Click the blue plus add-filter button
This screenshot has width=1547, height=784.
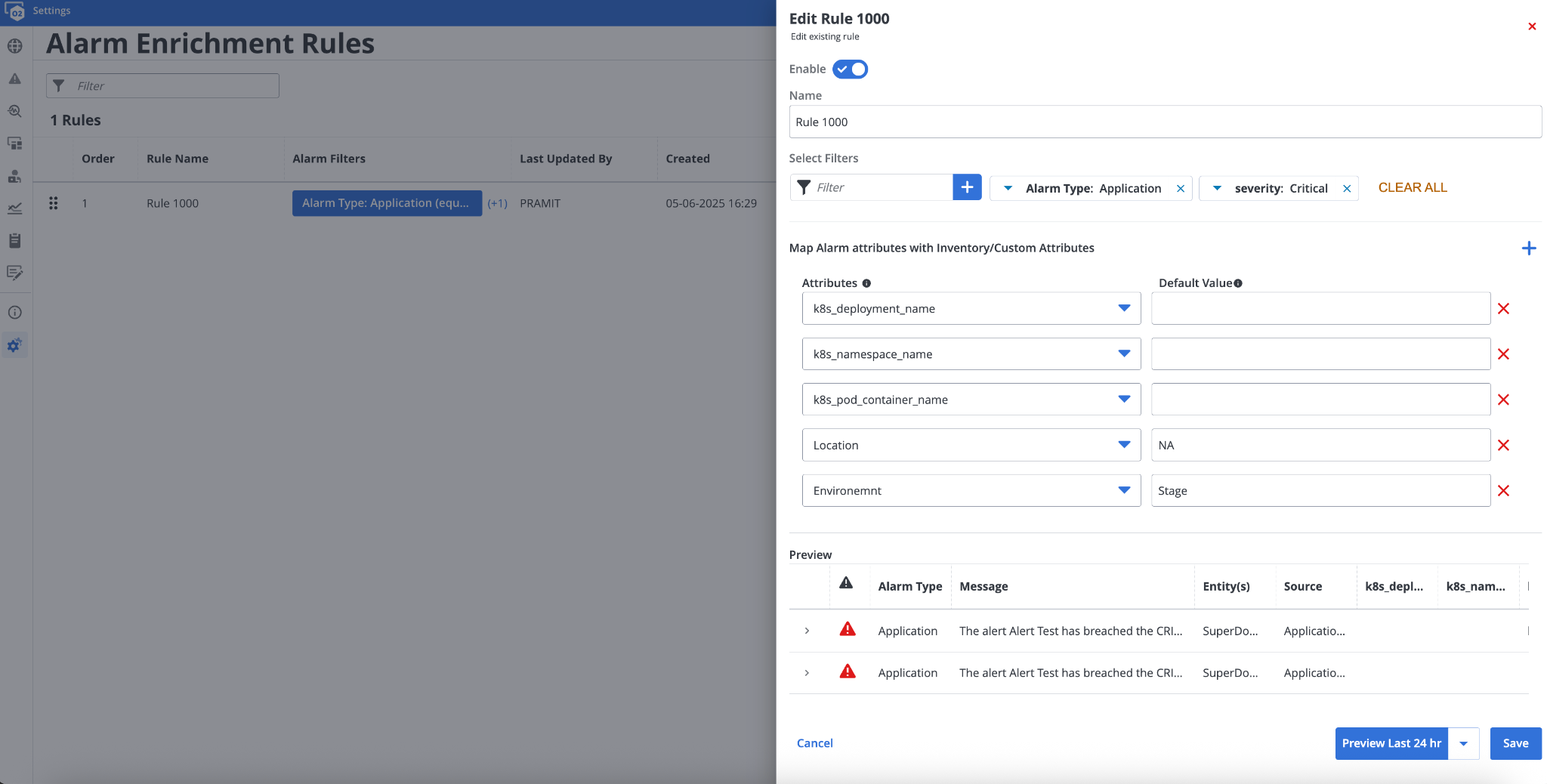pyautogui.click(x=967, y=187)
